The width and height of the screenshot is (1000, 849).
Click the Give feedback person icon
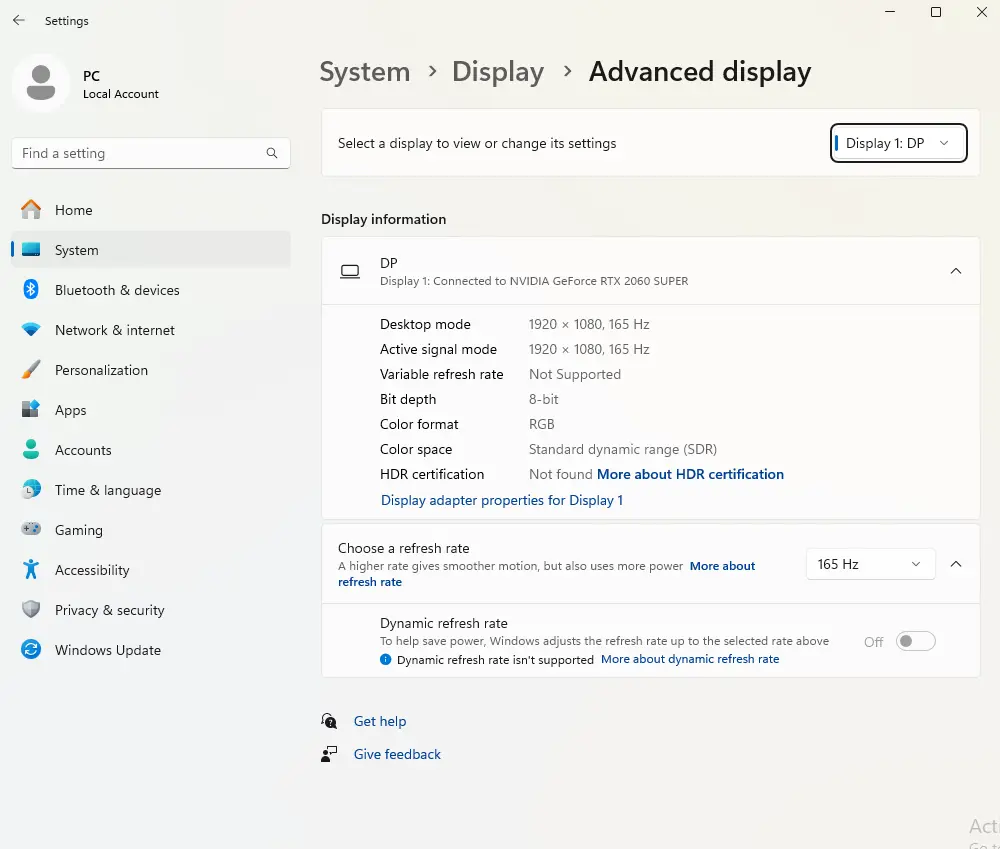click(x=329, y=754)
